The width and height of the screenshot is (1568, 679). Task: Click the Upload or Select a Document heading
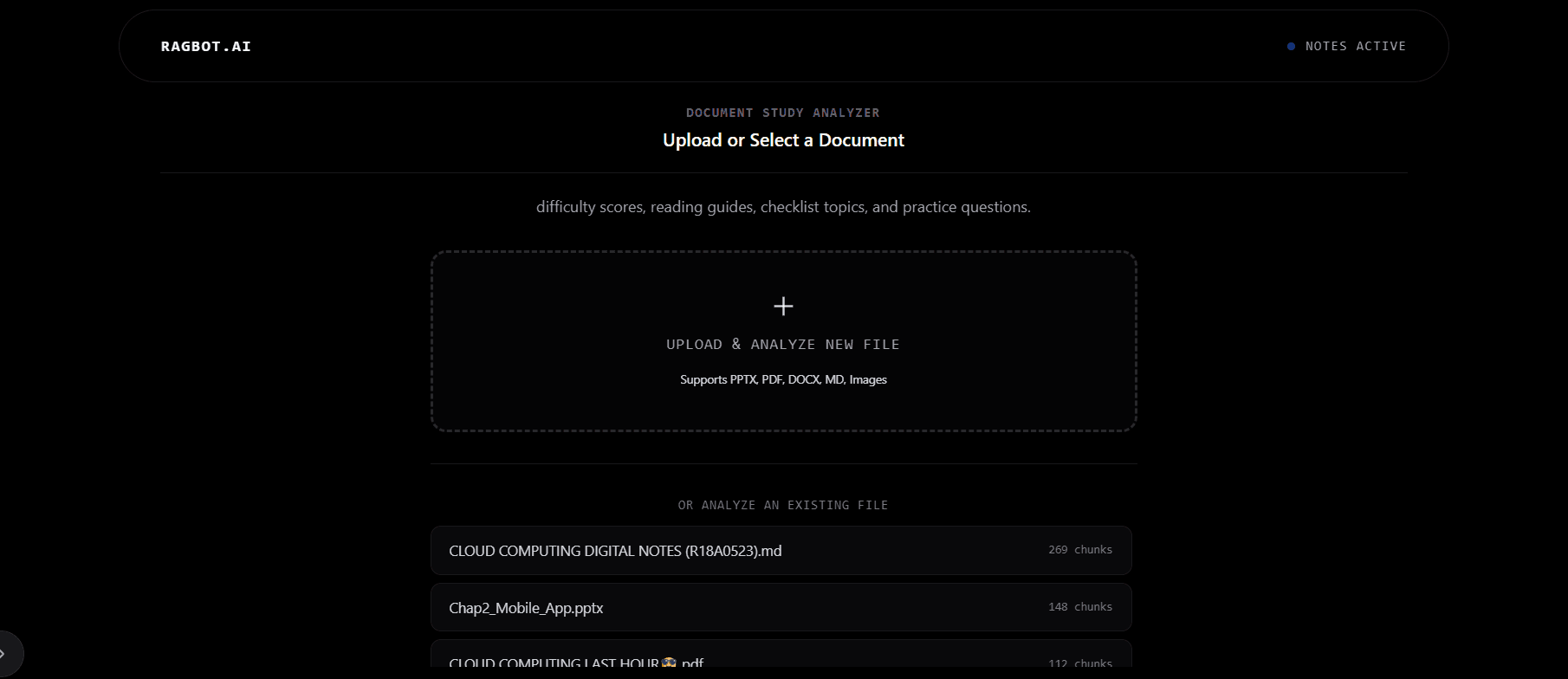(x=783, y=140)
